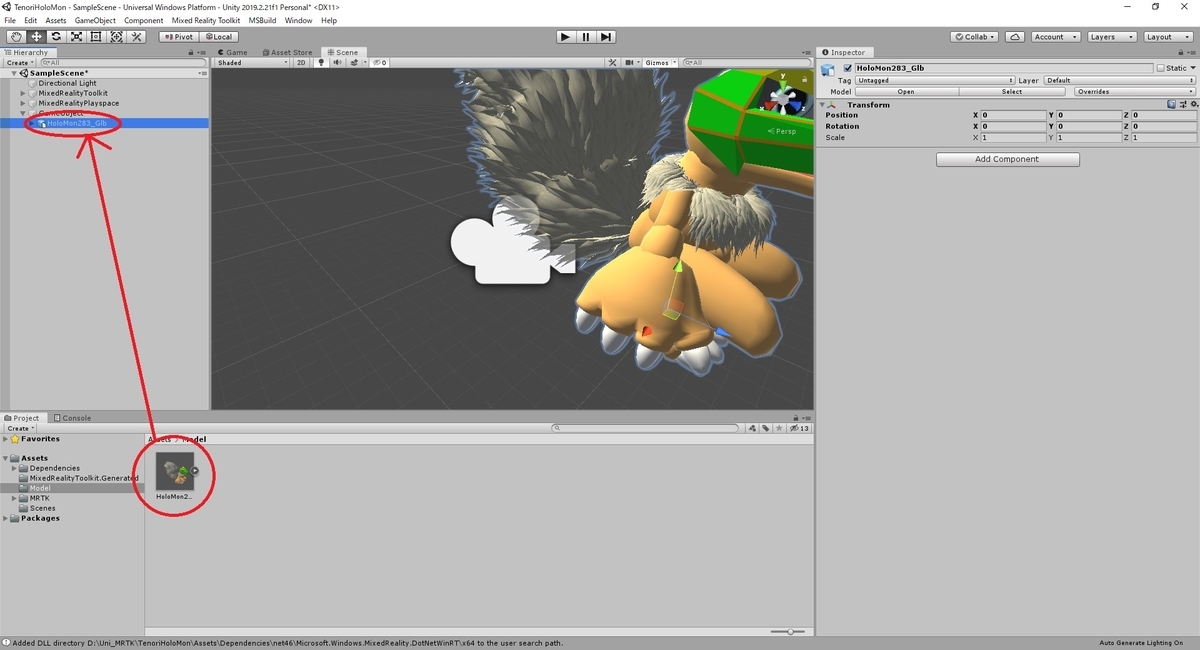
Task: Open the File menu
Action: pos(10,20)
